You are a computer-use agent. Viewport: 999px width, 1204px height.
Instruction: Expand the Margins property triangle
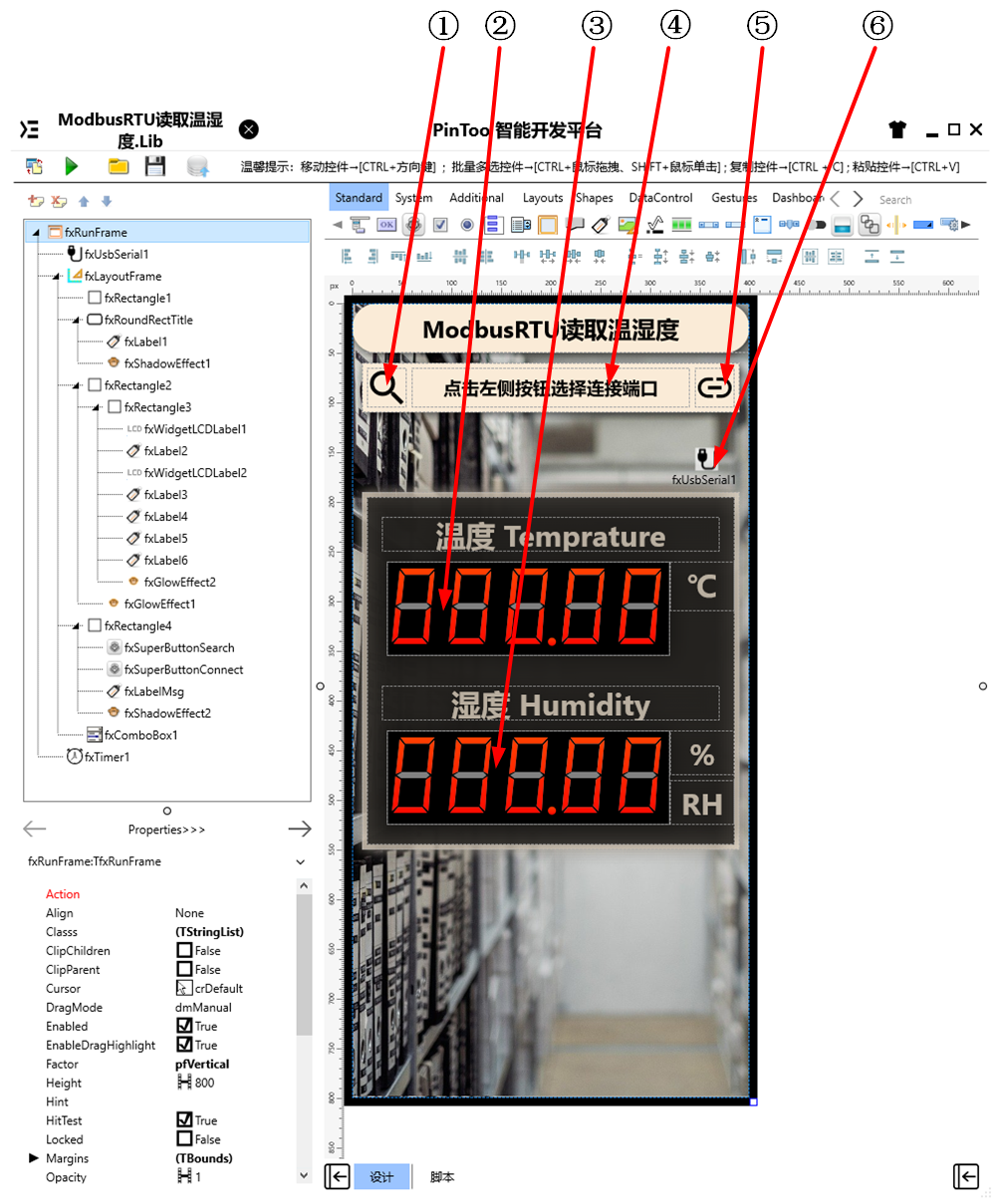click(34, 1158)
